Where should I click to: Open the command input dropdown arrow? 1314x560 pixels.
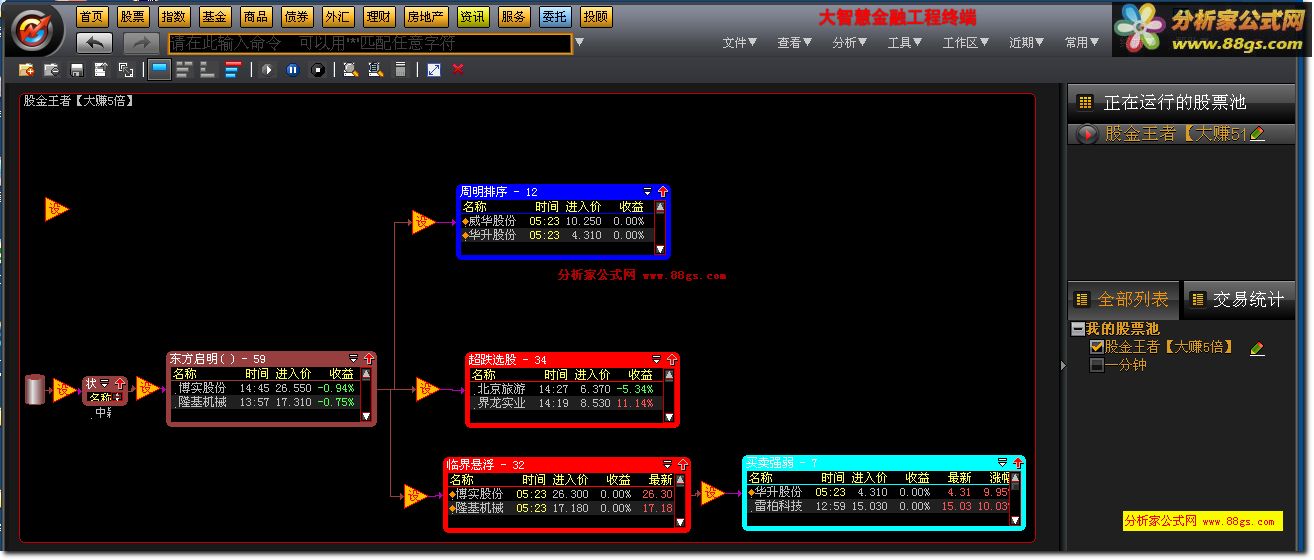point(579,43)
